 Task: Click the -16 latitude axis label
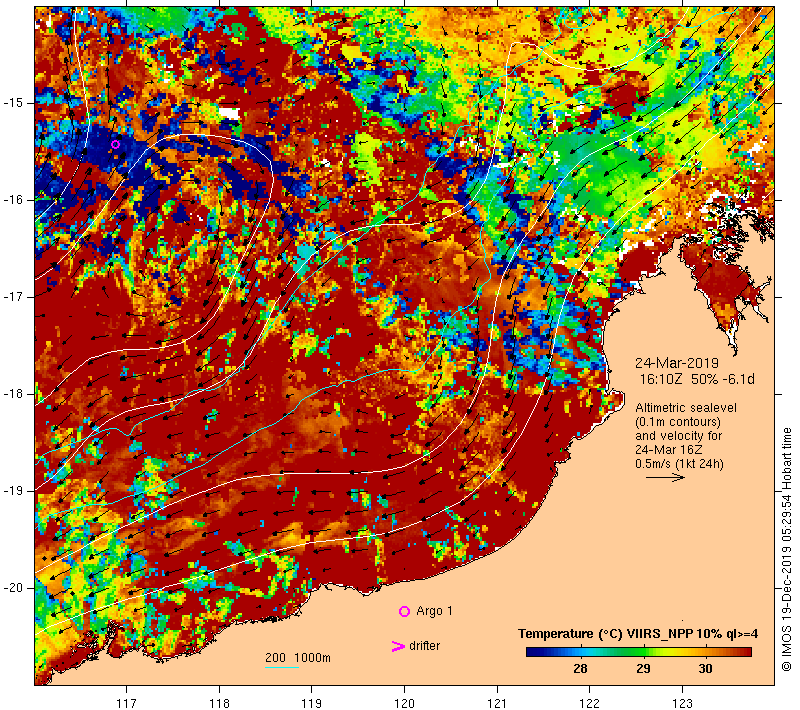click(14, 200)
